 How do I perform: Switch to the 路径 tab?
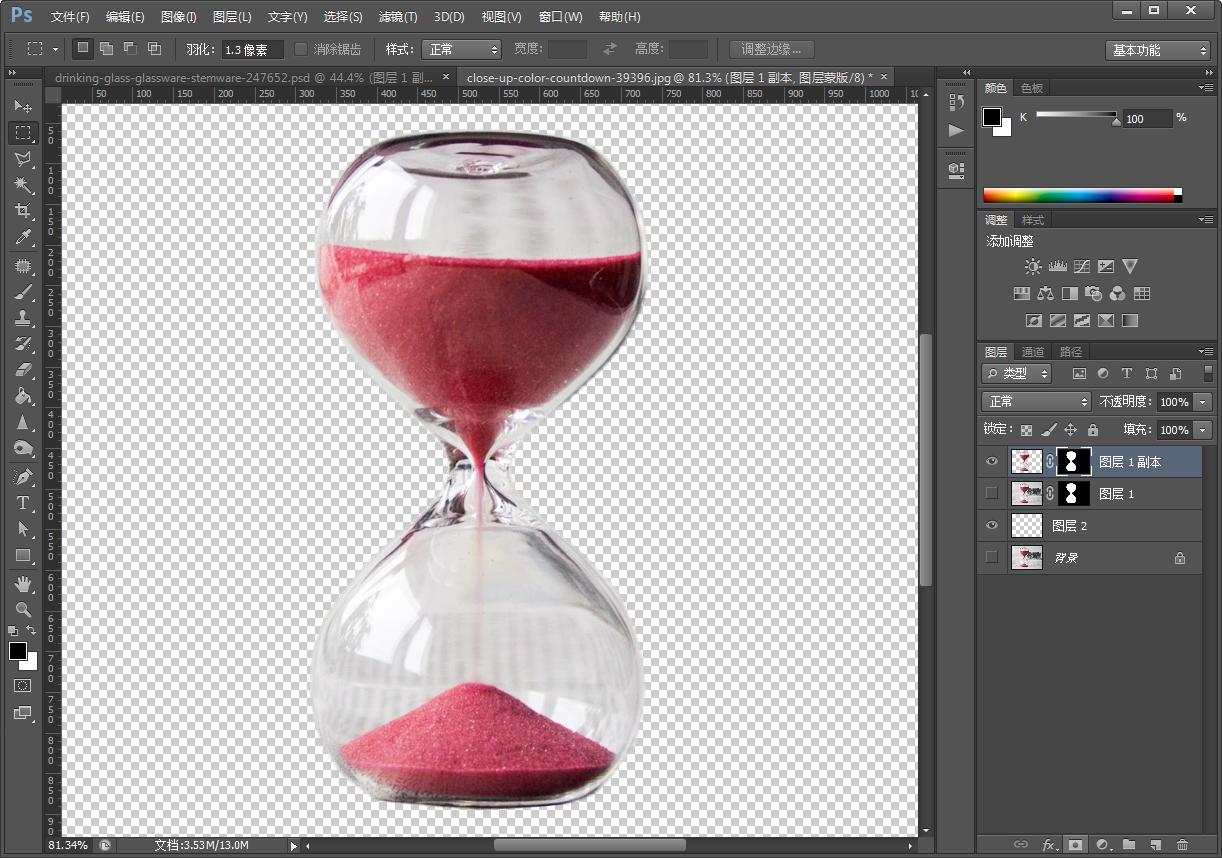click(1070, 352)
